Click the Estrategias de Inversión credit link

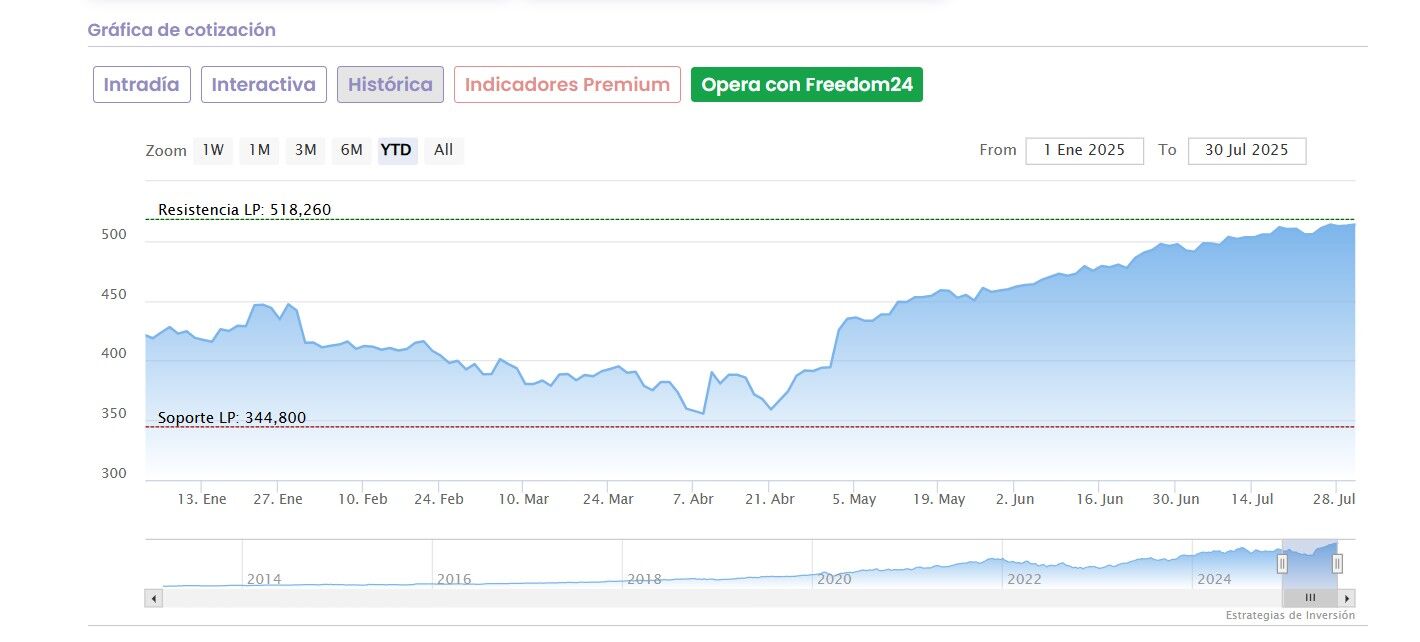(x=1290, y=616)
